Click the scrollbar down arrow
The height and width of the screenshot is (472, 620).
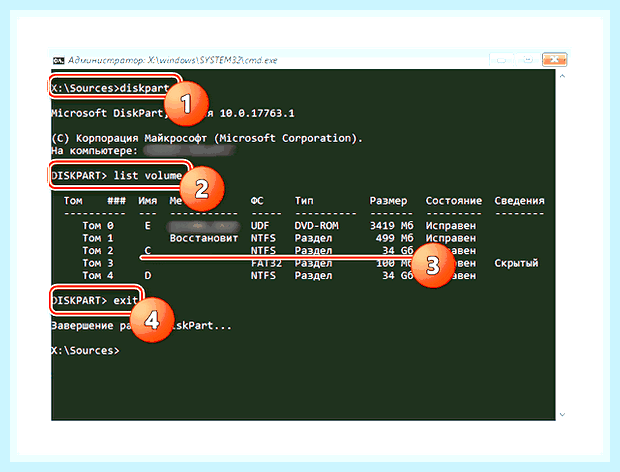pyautogui.click(x=562, y=415)
